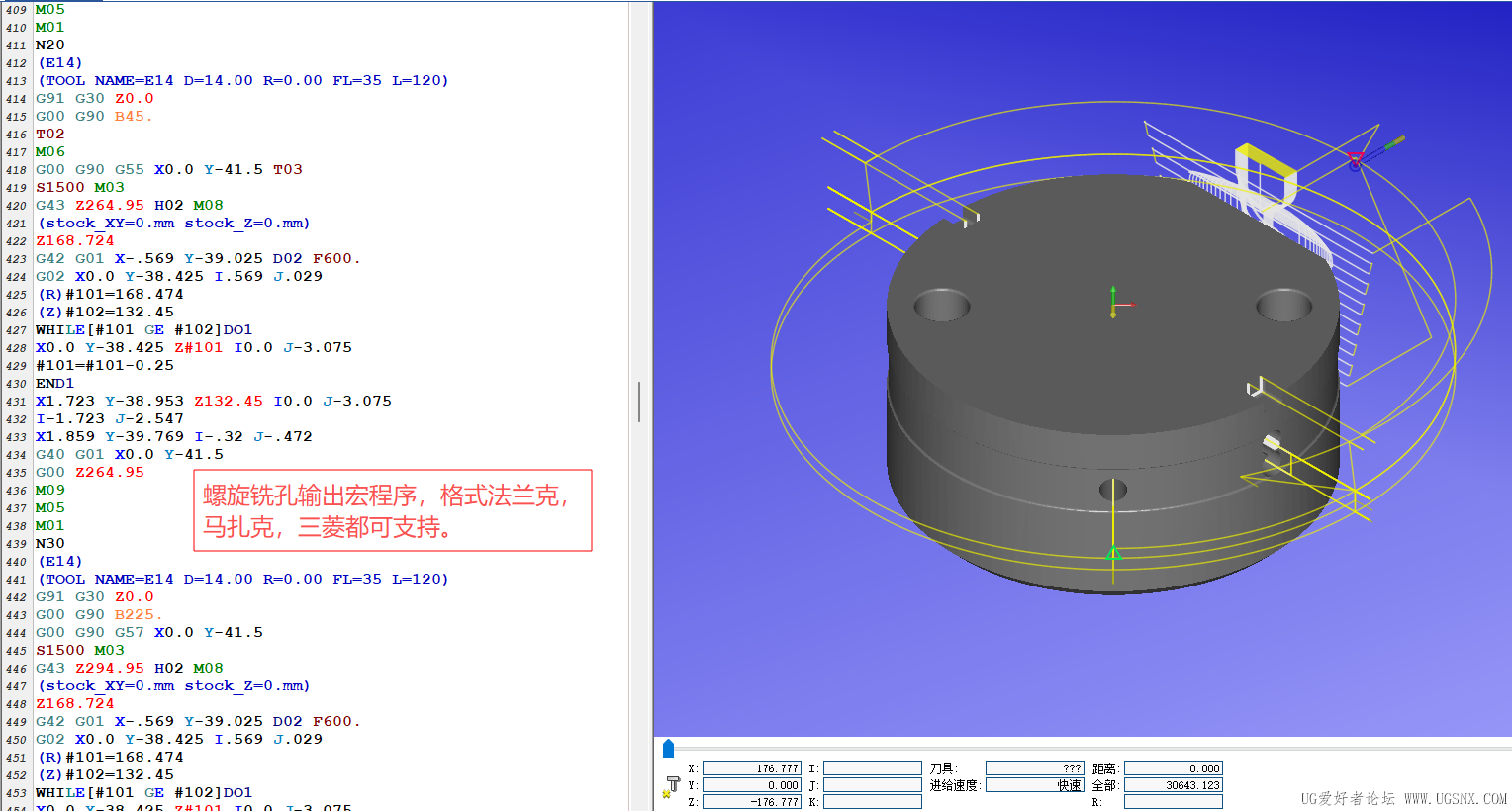
Task: Click the coordinate origin axes on the part
Action: click(x=1114, y=304)
